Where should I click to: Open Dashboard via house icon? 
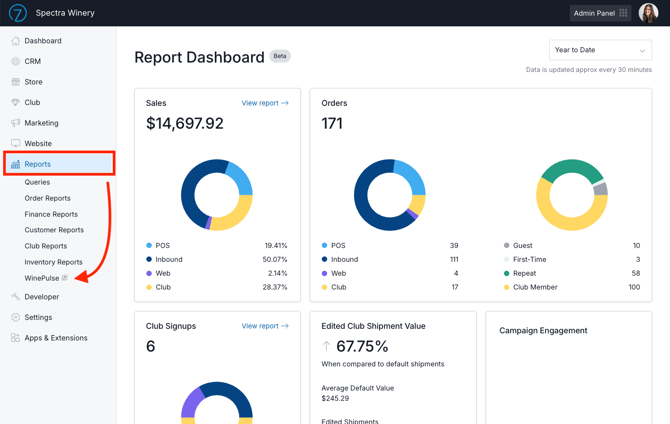click(15, 41)
